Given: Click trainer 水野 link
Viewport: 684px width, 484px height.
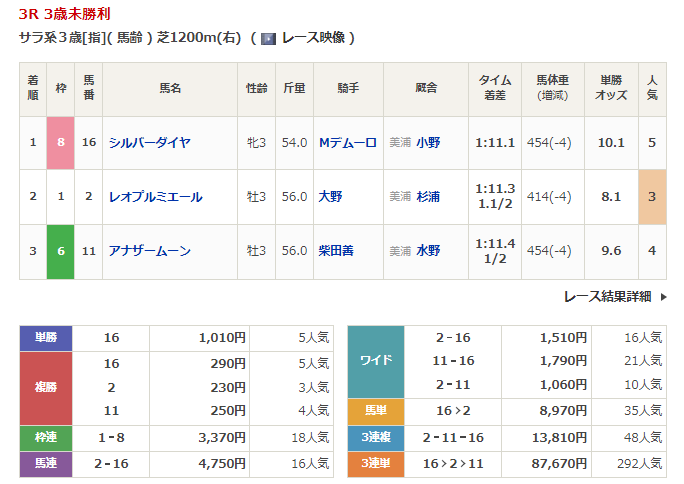Looking at the screenshot, I should click(x=428, y=251).
